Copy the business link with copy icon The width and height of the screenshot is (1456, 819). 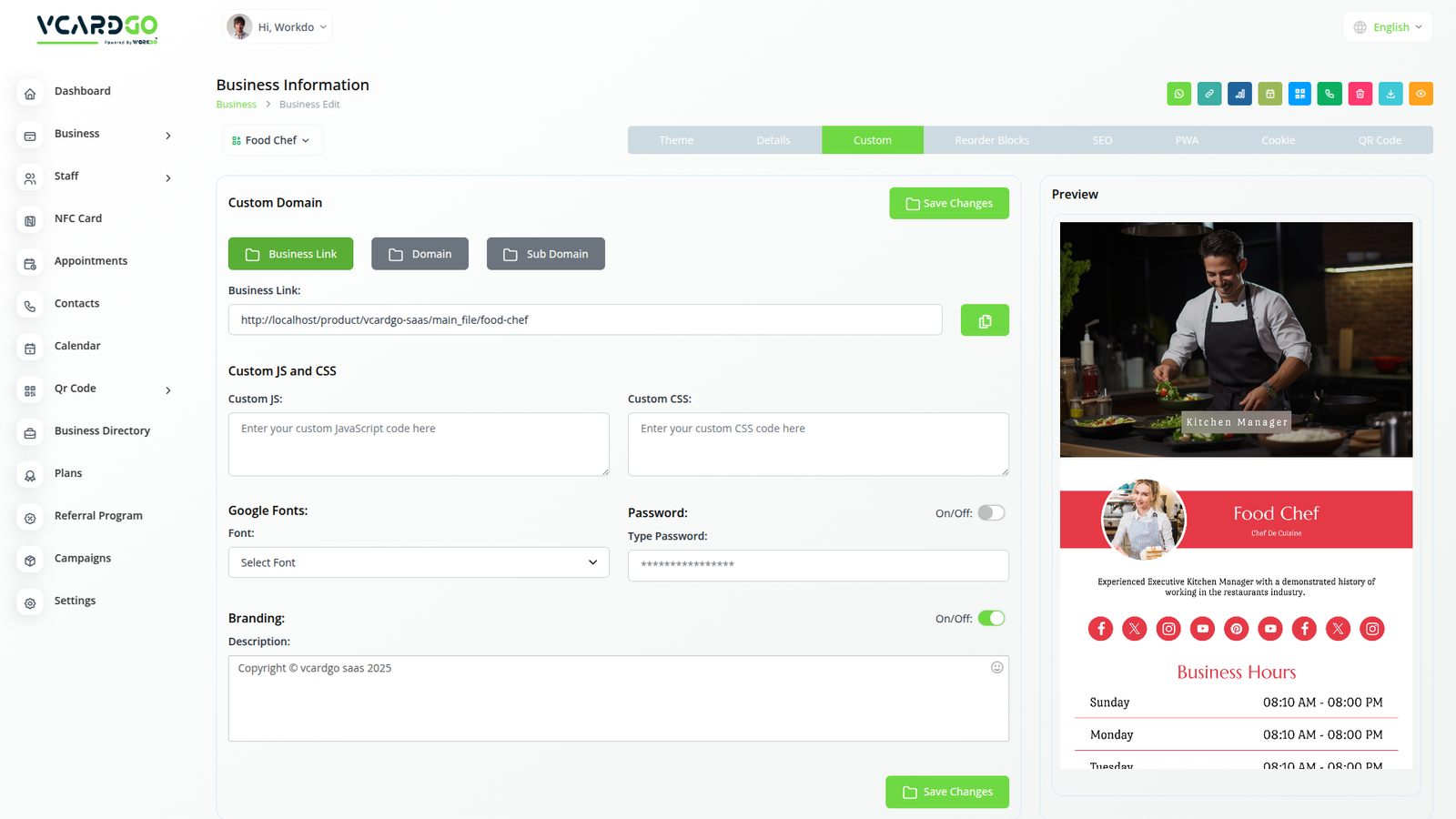click(985, 320)
